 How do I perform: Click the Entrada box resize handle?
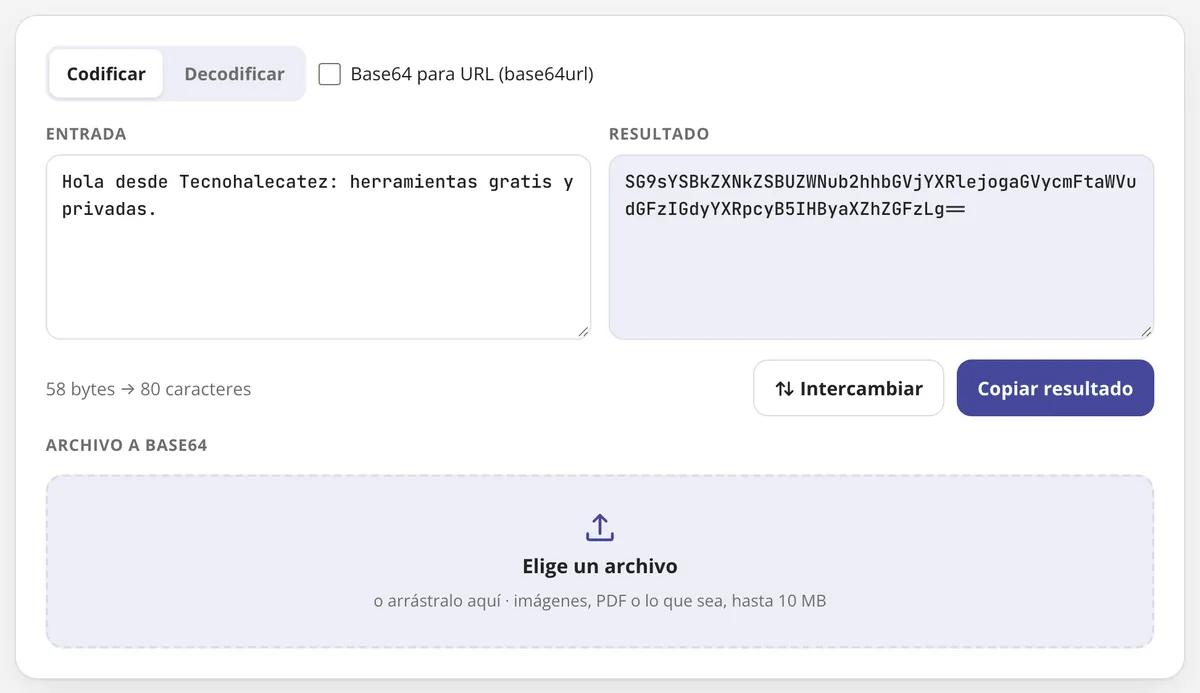[x=583, y=331]
